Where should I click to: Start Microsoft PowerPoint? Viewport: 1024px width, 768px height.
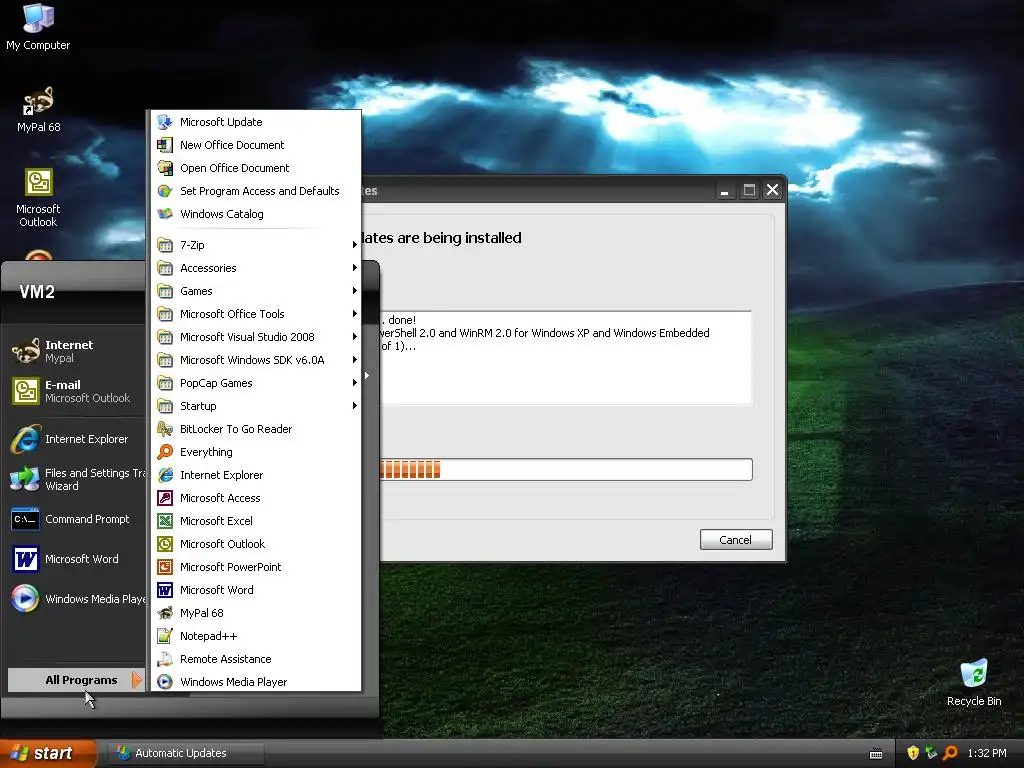[x=255, y=567]
